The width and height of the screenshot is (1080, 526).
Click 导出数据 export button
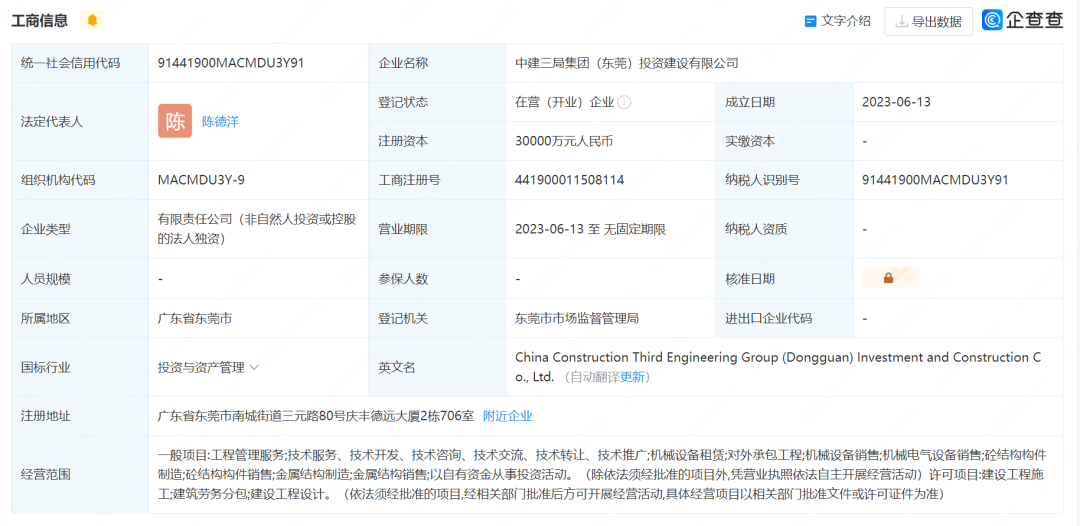(x=928, y=21)
